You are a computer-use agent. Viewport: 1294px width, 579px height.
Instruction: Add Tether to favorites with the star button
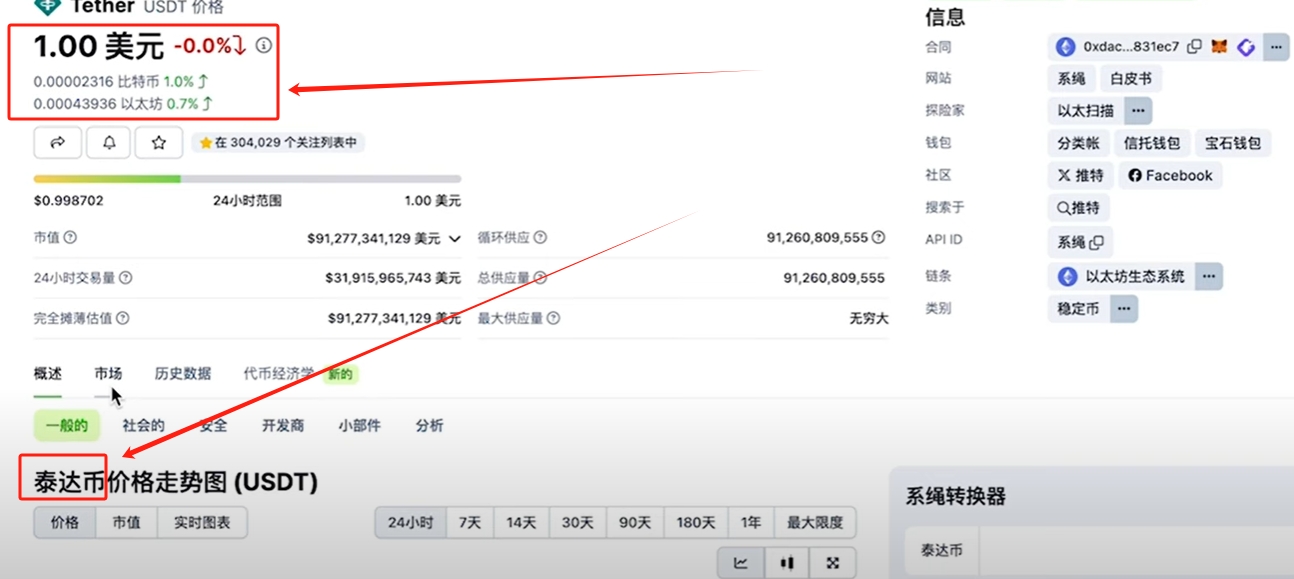tap(159, 143)
